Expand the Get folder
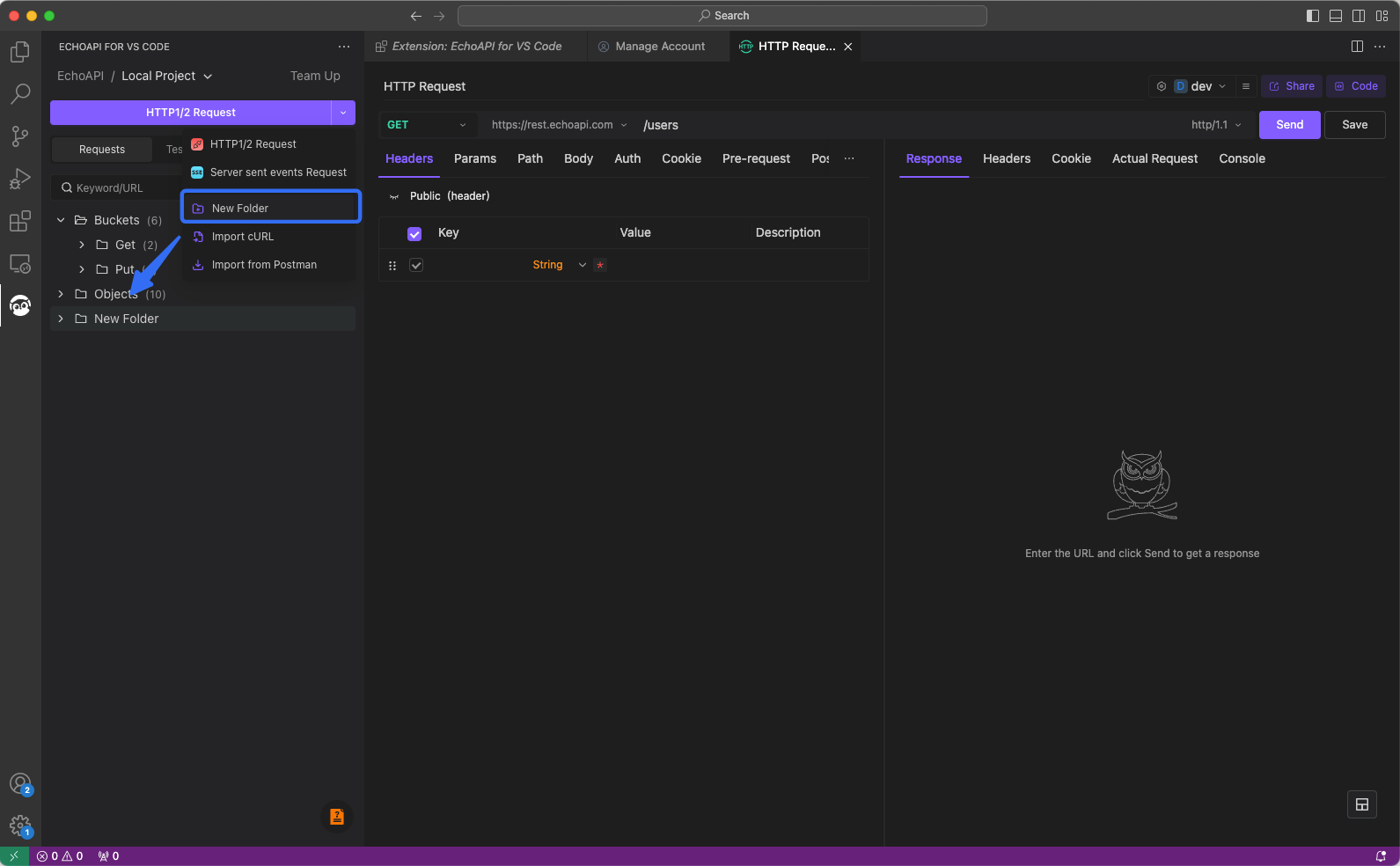The width and height of the screenshot is (1400, 866). pyautogui.click(x=82, y=245)
